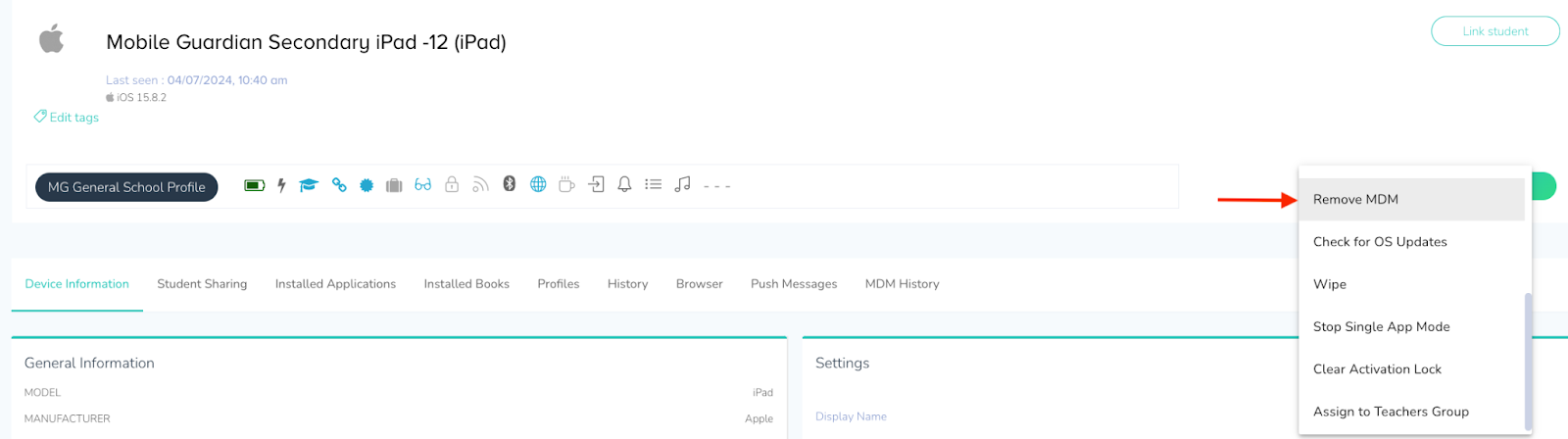Click the blue glasses icon
The height and width of the screenshot is (439, 1568).
(x=422, y=184)
